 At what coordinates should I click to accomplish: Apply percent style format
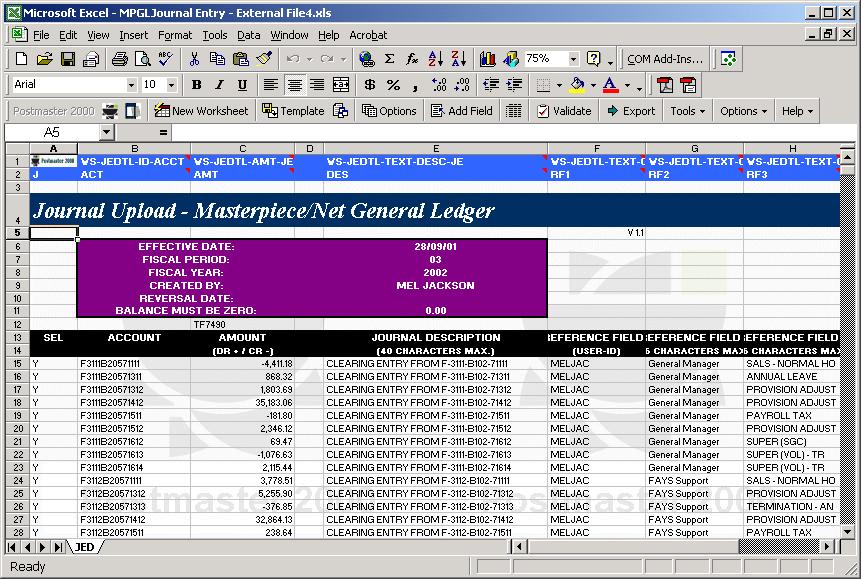click(393, 85)
